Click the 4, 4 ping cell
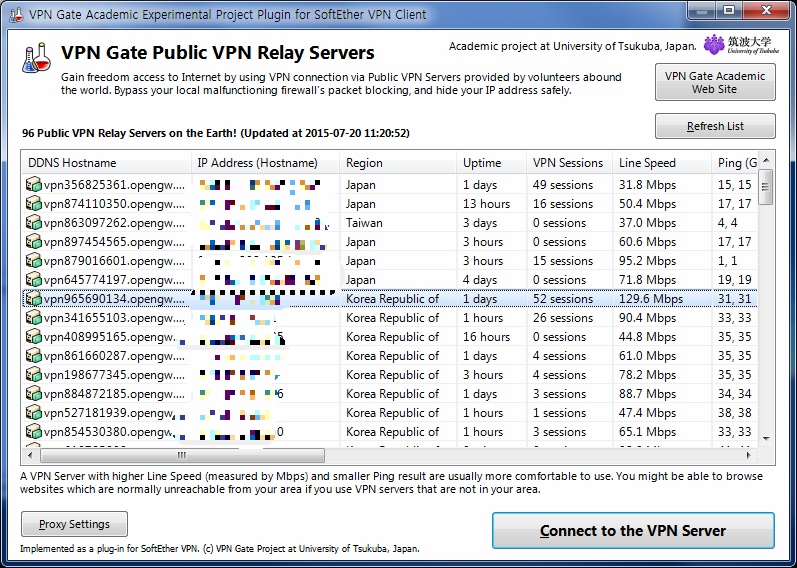 [x=727, y=223]
